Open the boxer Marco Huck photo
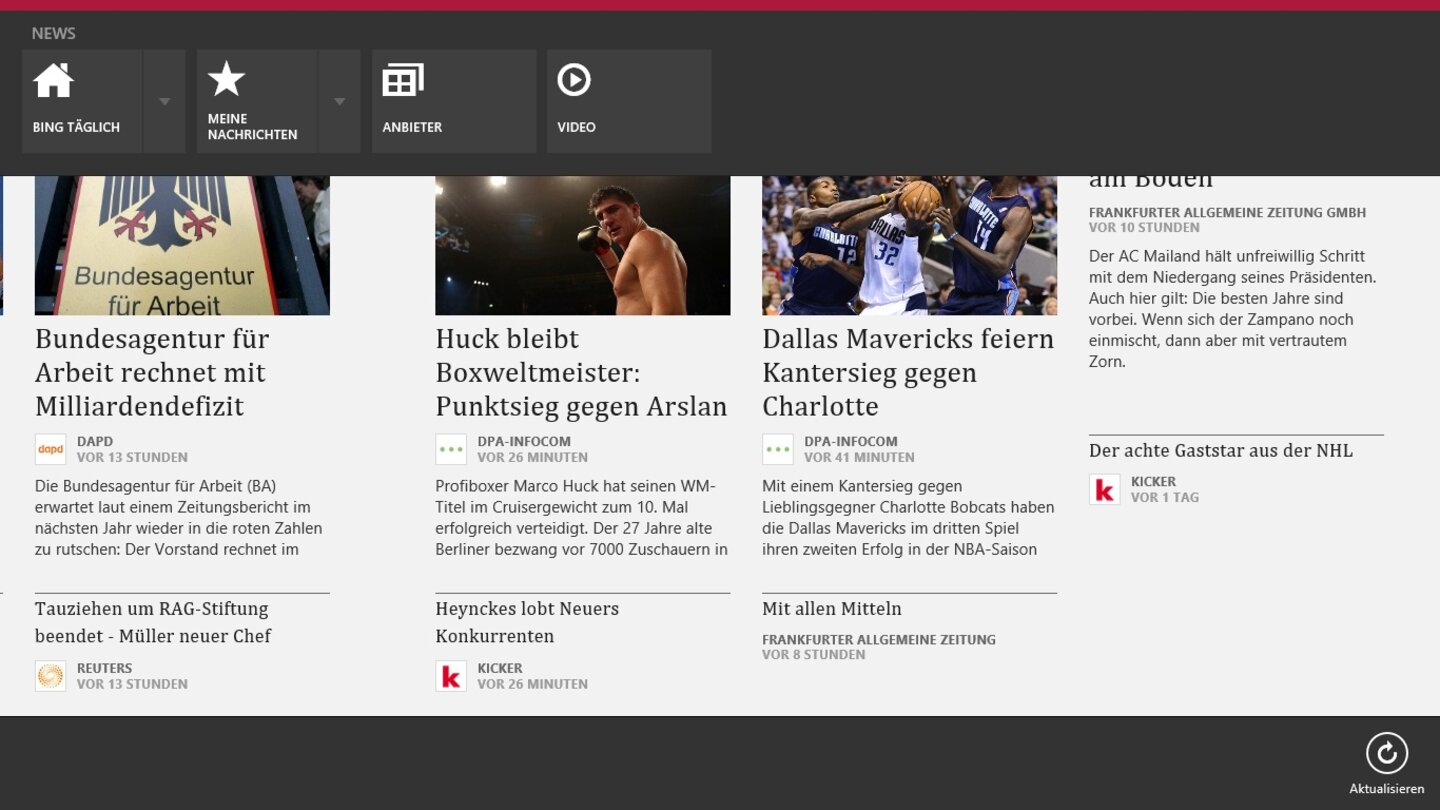Screen dimensions: 1440x810 (583, 246)
